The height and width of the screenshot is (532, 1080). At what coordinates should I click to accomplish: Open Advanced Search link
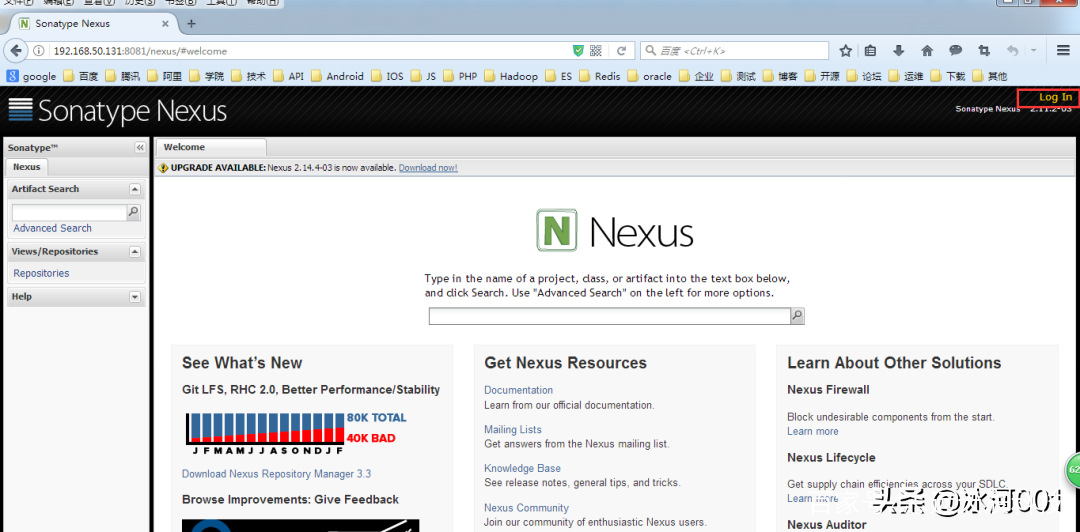52,228
